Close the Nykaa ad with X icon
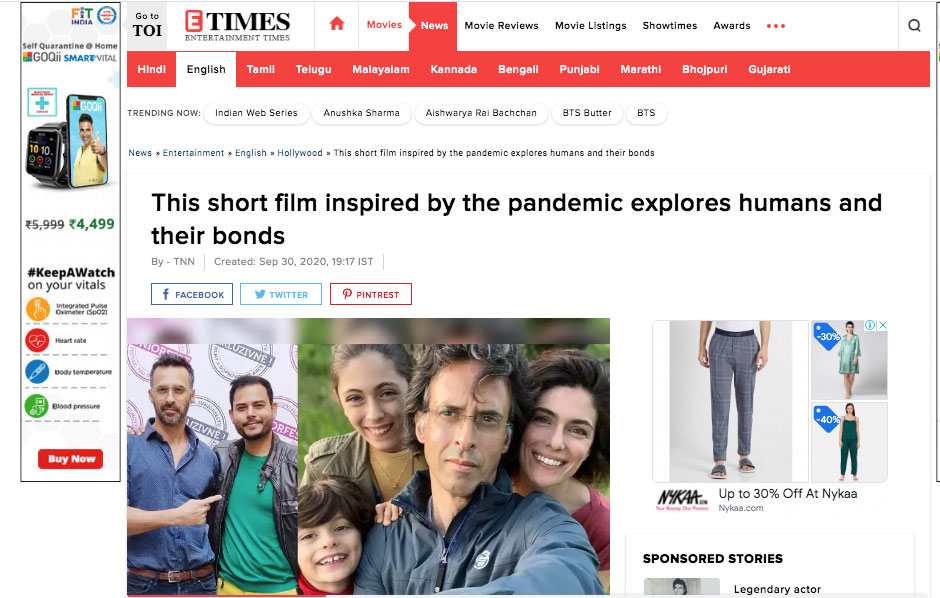940x598 pixels. tap(882, 325)
